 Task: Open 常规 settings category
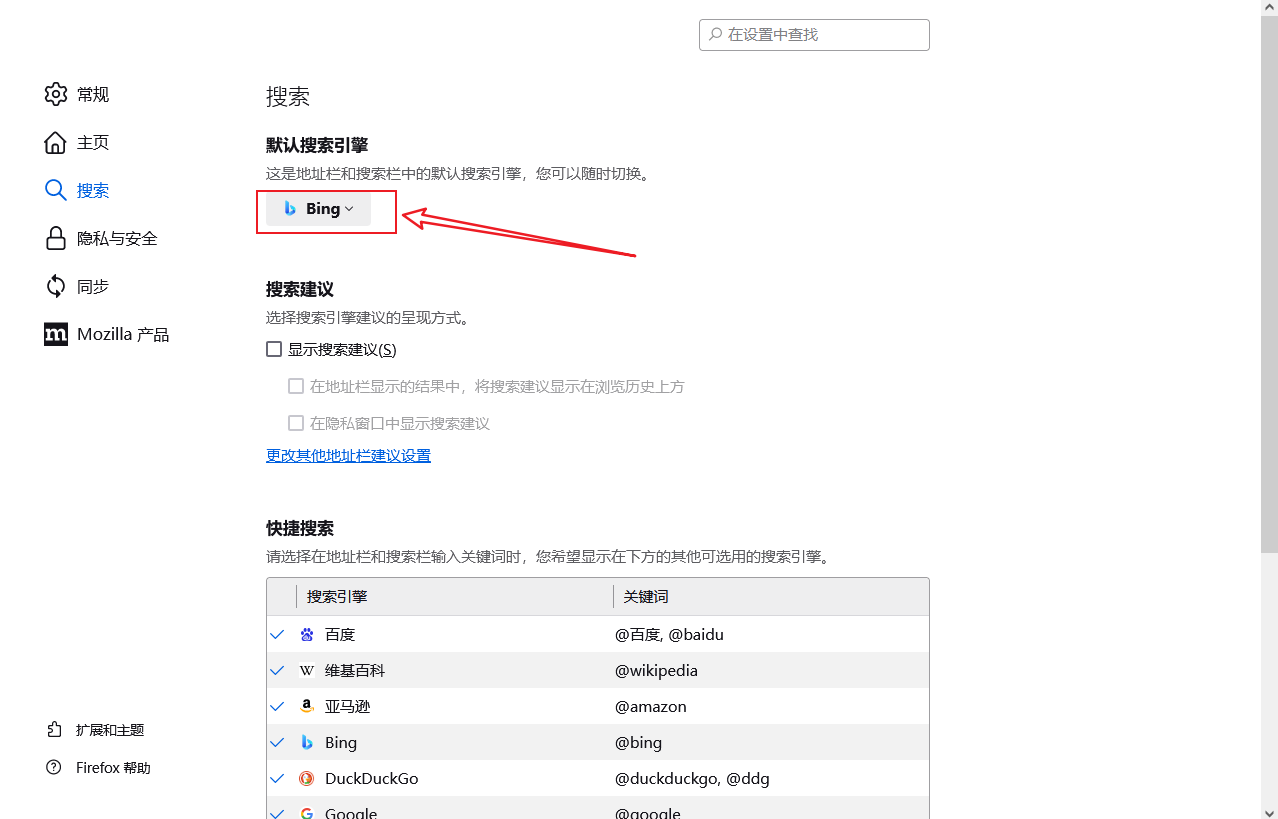93,94
